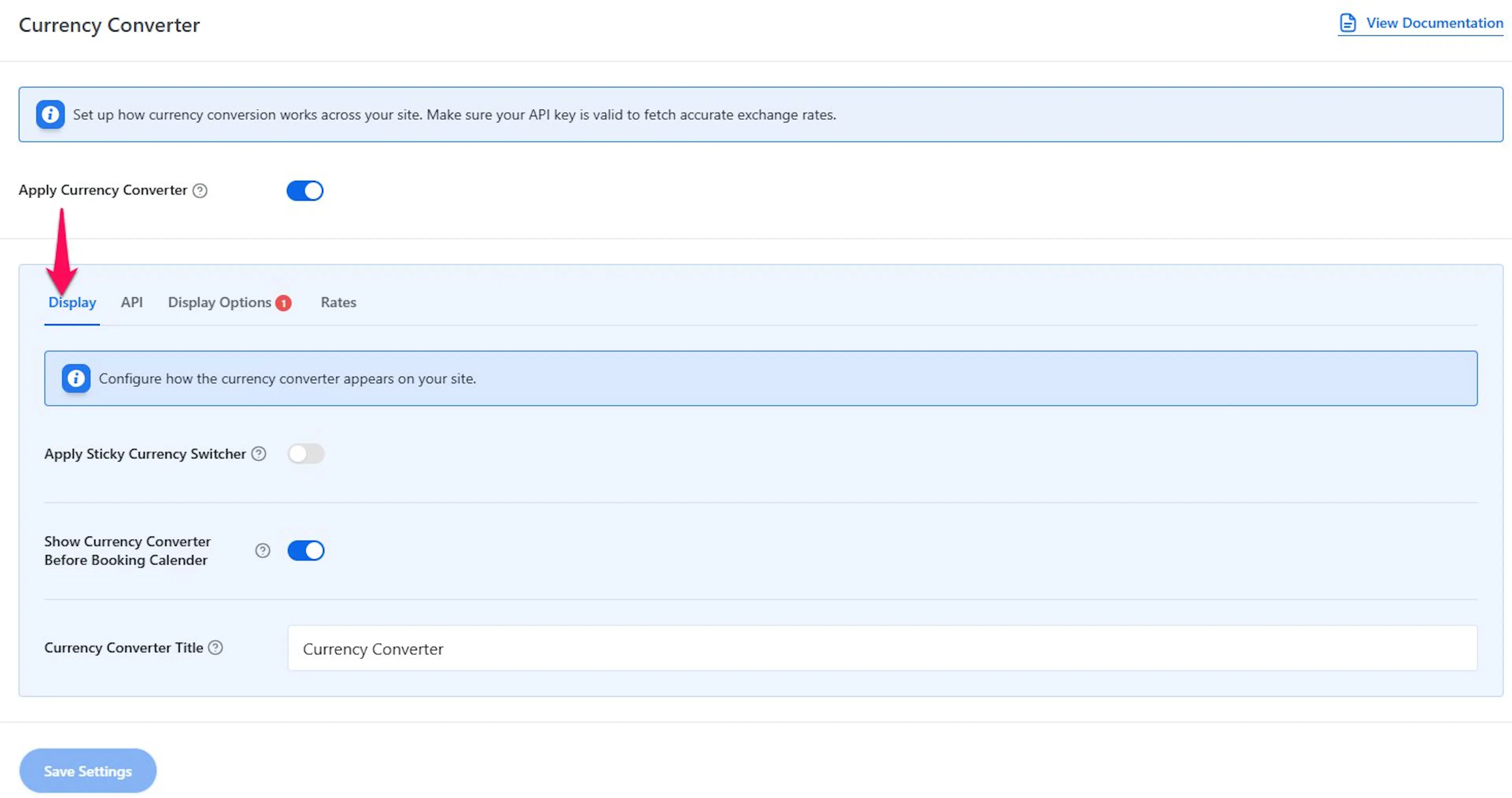Switch to the API tab
The image size is (1512, 798).
tap(132, 302)
